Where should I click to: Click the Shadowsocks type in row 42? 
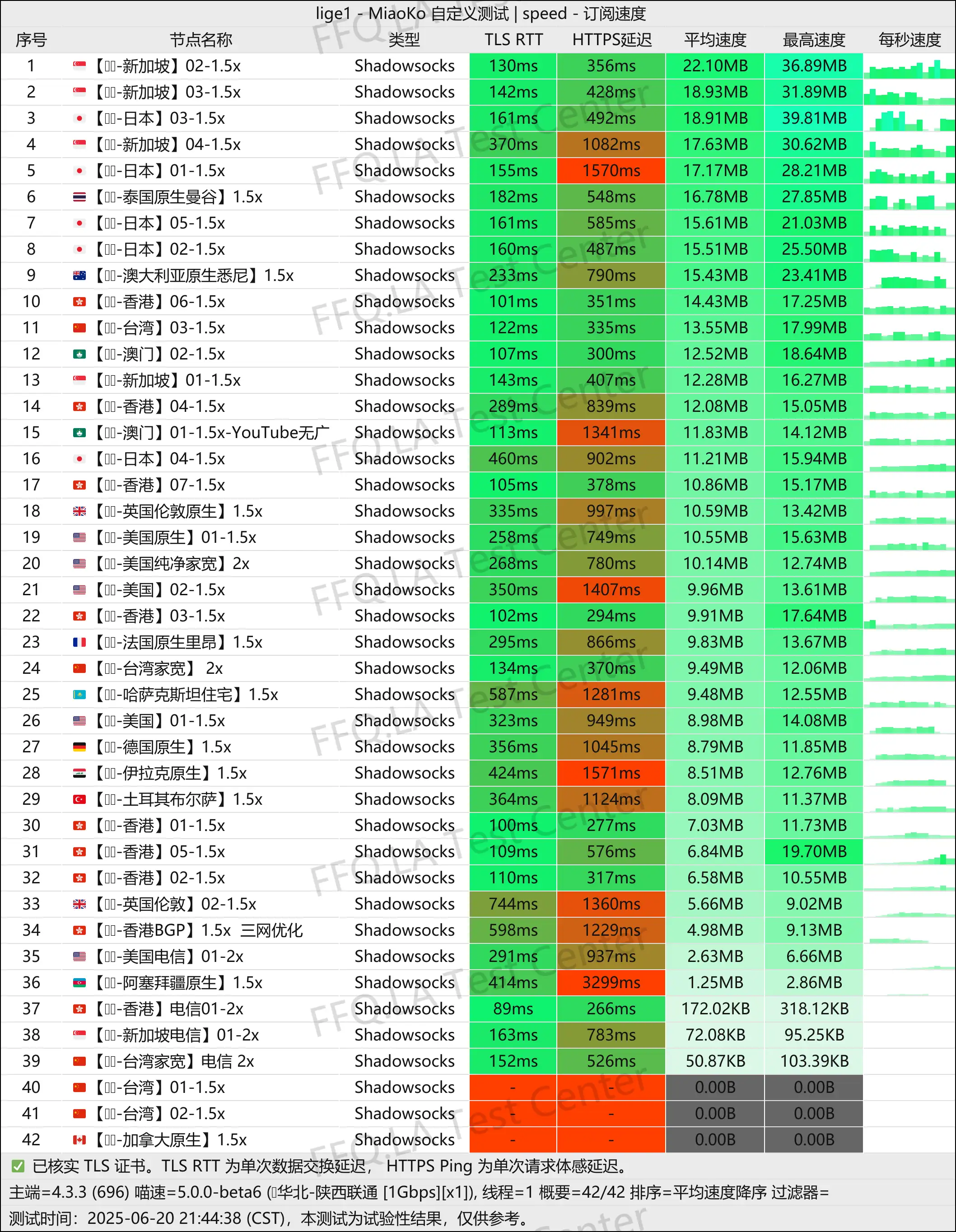coord(405,1140)
